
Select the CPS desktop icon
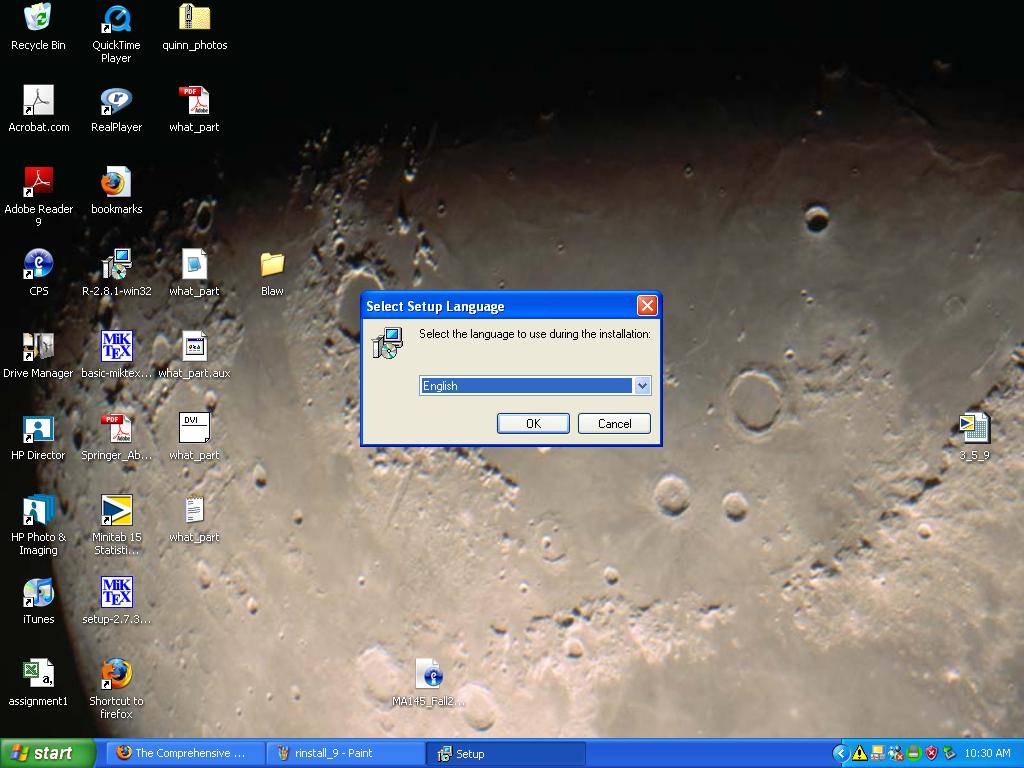(x=38, y=263)
